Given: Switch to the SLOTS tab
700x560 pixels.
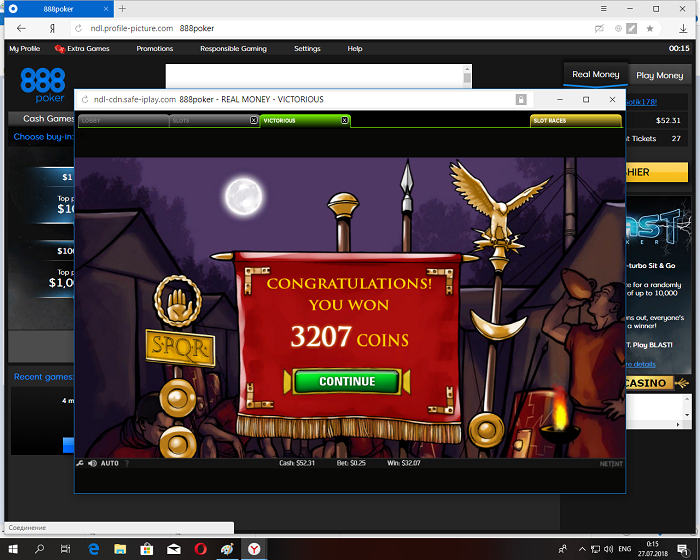Looking at the screenshot, I should pyautogui.click(x=210, y=121).
